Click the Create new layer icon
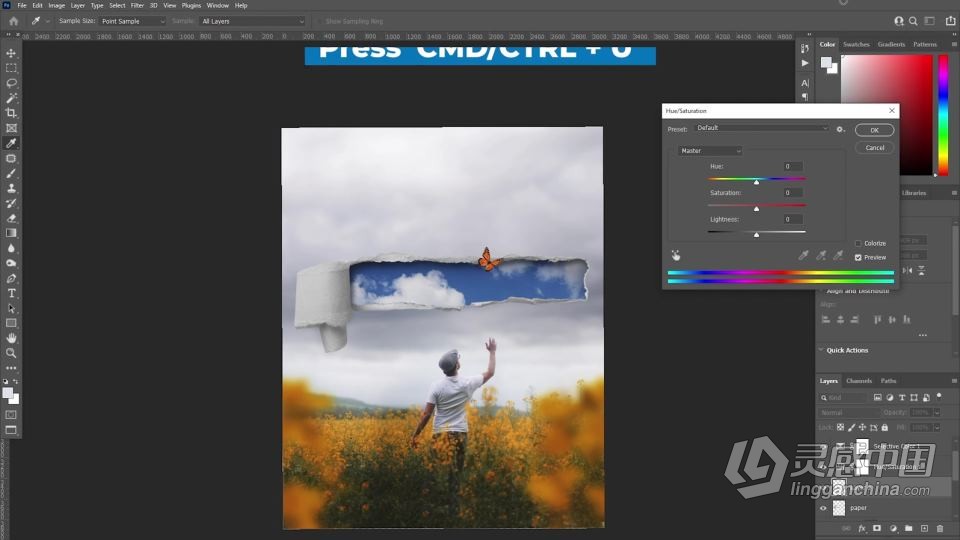Screen dimensions: 960x540 924,528
